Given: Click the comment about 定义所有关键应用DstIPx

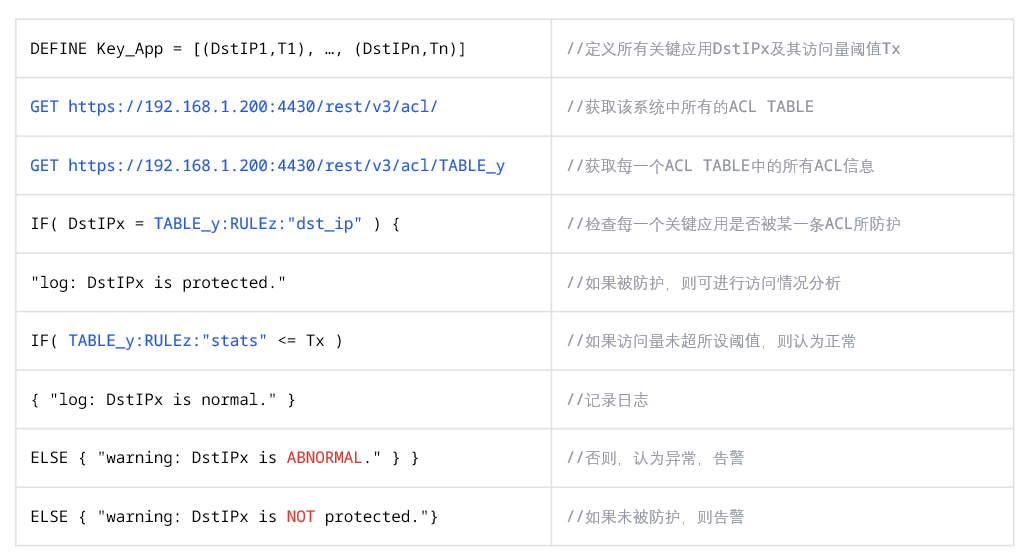Looking at the screenshot, I should [734, 48].
